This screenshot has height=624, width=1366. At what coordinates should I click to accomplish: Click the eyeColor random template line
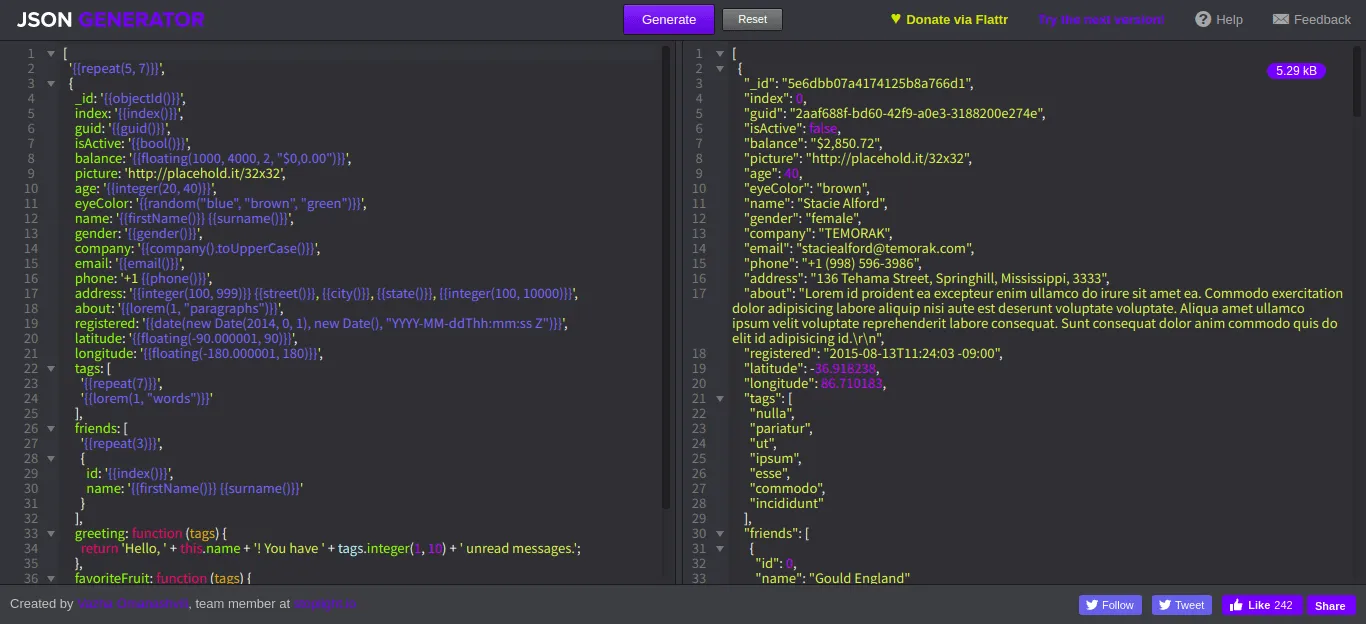221,204
